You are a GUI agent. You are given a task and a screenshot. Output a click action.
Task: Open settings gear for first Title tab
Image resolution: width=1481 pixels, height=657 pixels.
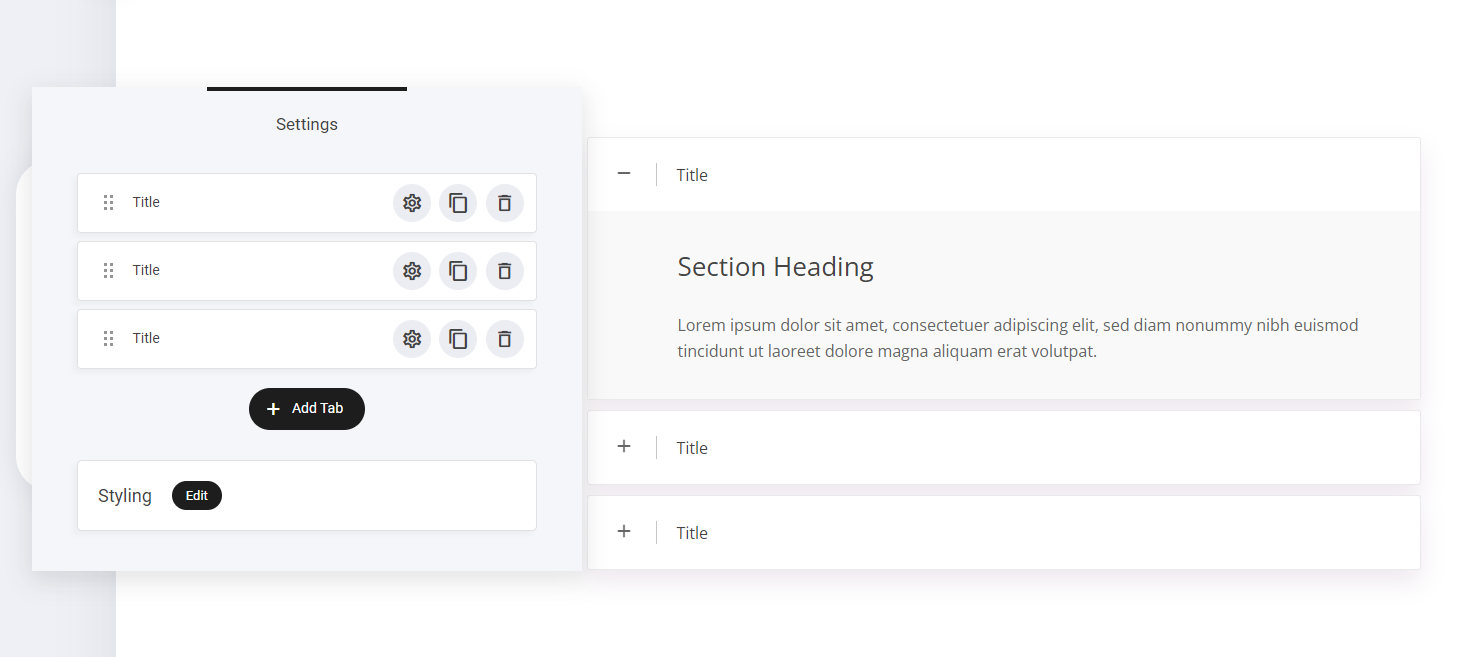[x=412, y=203]
